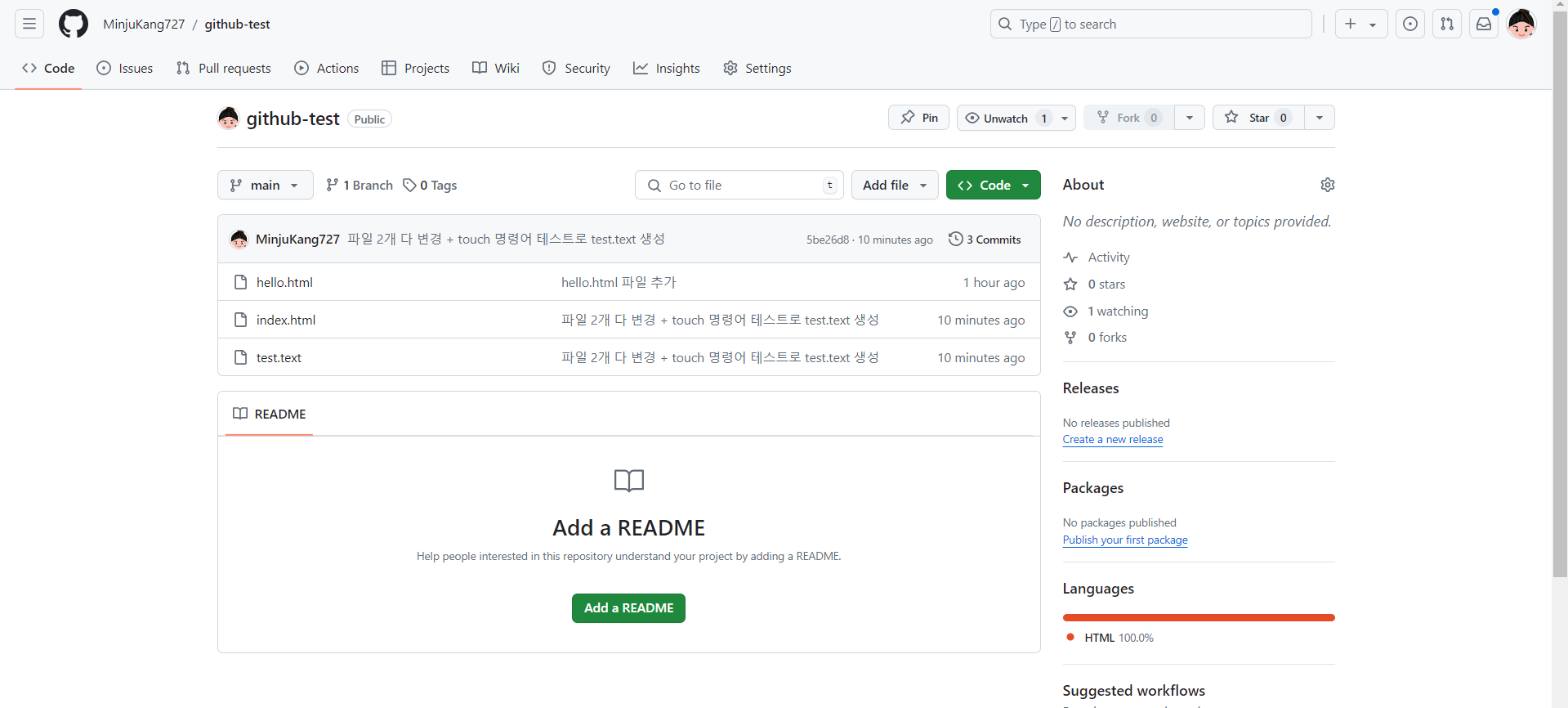
Task: Switch to the Actions tab
Action: [327, 68]
